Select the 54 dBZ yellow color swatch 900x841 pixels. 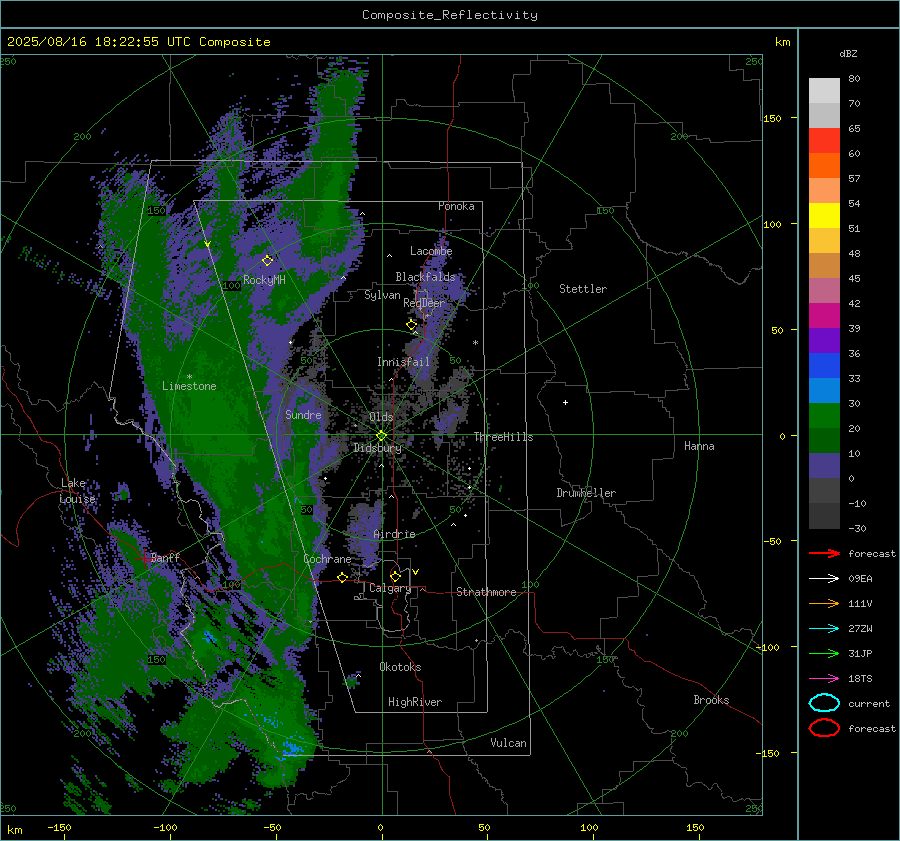pos(824,216)
